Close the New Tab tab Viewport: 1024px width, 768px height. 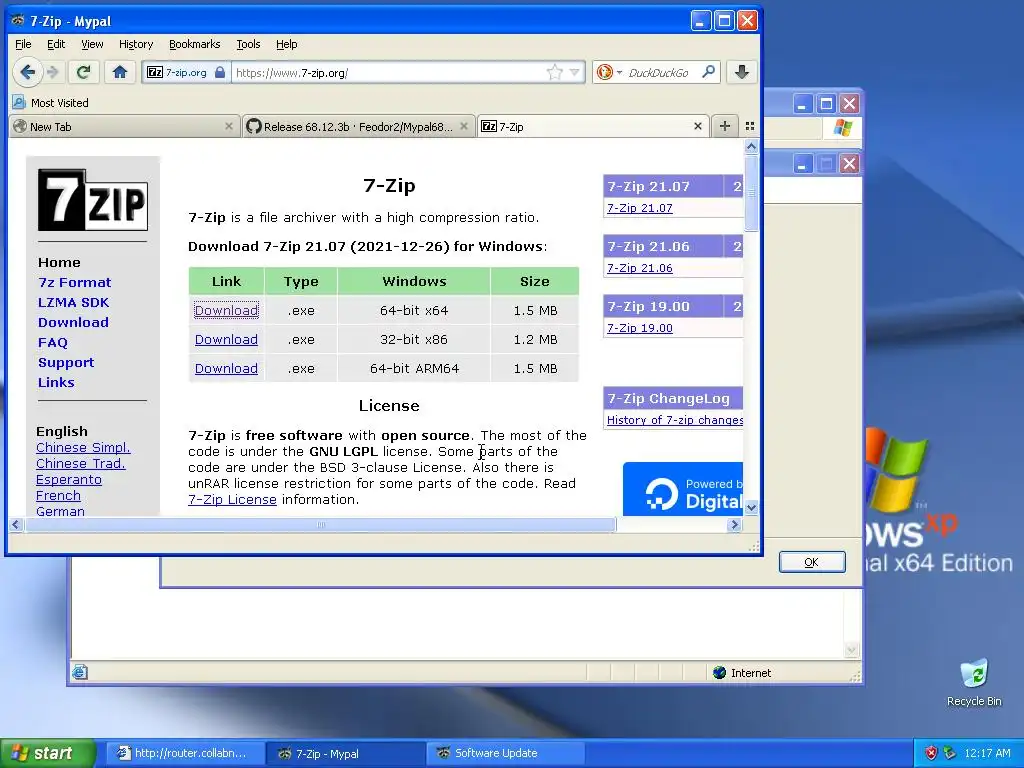click(229, 126)
